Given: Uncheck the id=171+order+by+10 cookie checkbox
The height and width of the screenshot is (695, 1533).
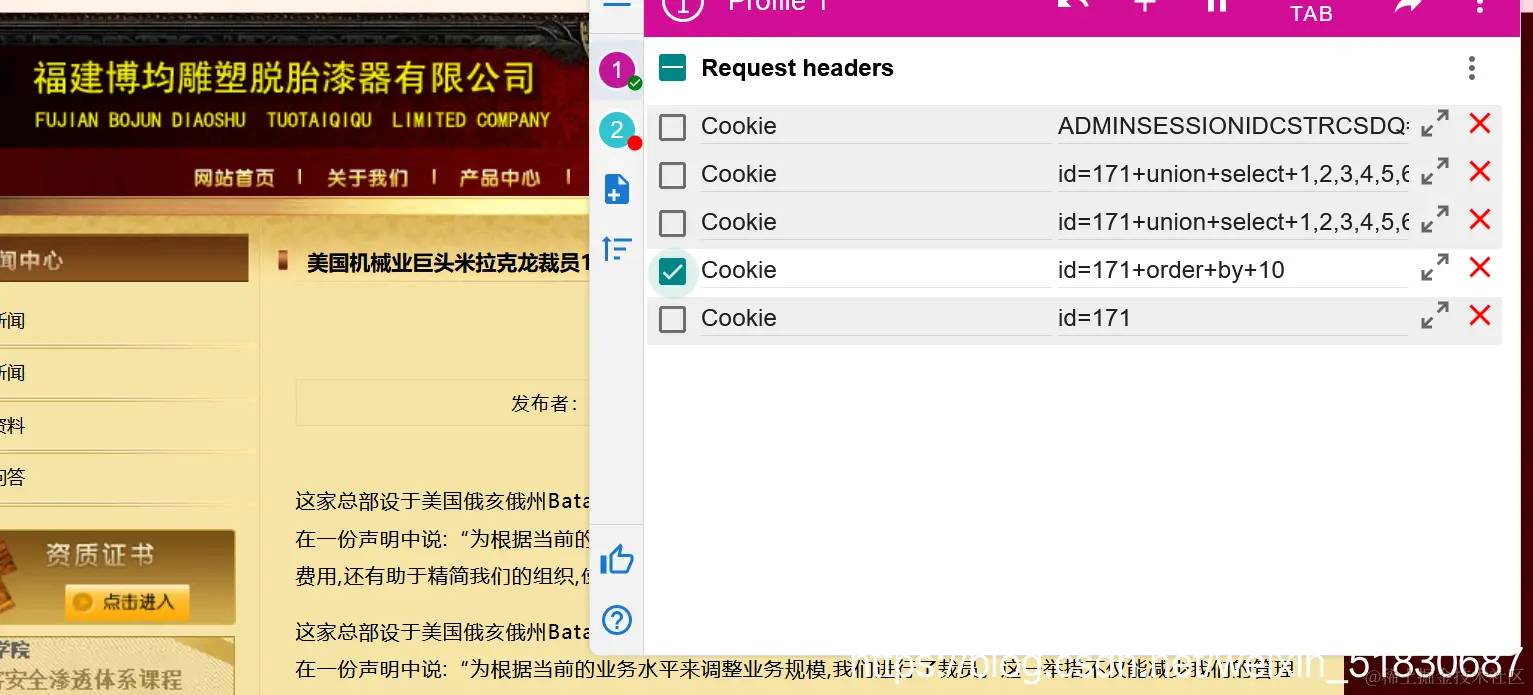Looking at the screenshot, I should click(673, 271).
